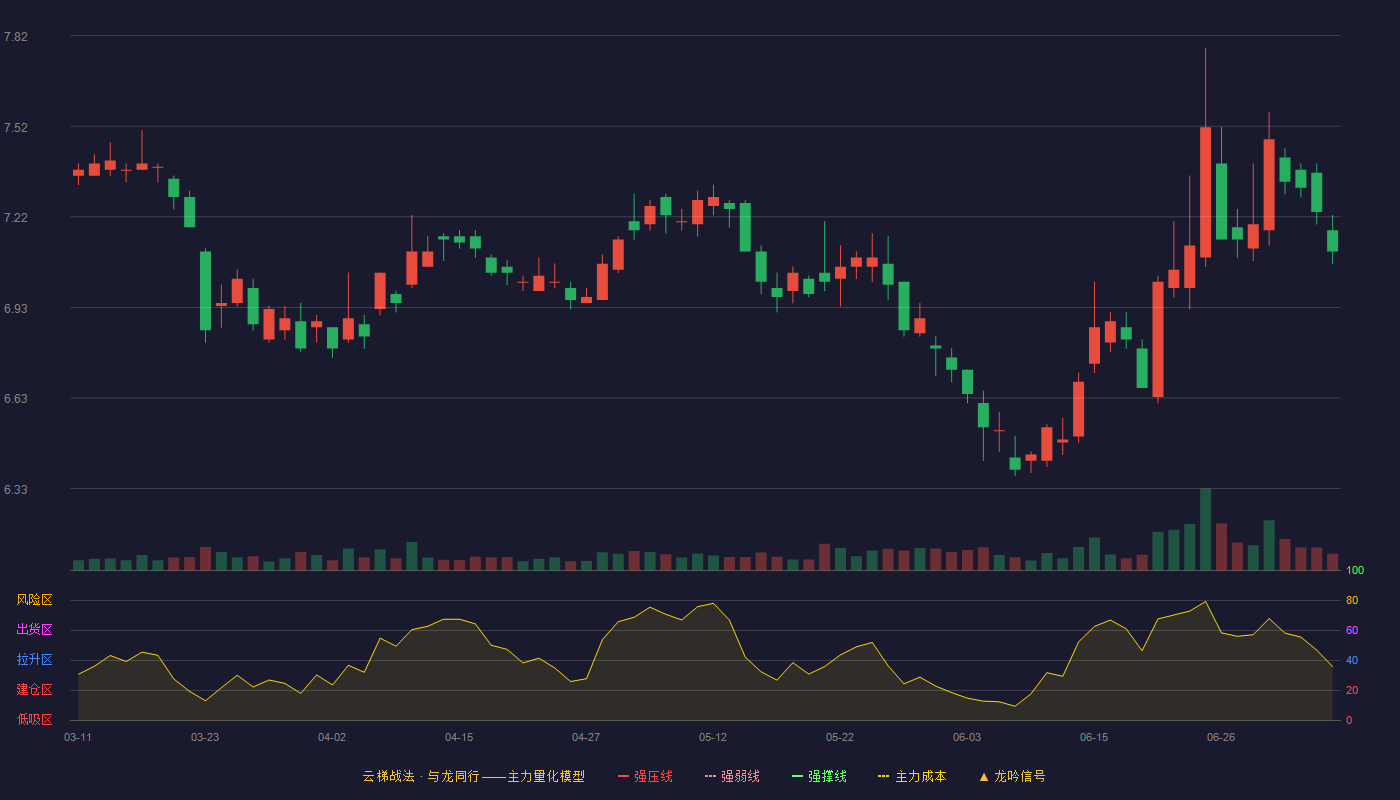Click the 05-12 date label
The image size is (1400, 800).
point(713,737)
